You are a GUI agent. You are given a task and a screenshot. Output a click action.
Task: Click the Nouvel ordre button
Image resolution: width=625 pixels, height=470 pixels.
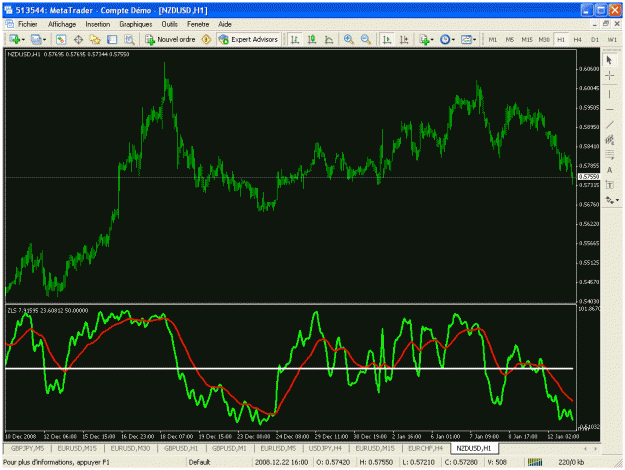[x=171, y=39]
